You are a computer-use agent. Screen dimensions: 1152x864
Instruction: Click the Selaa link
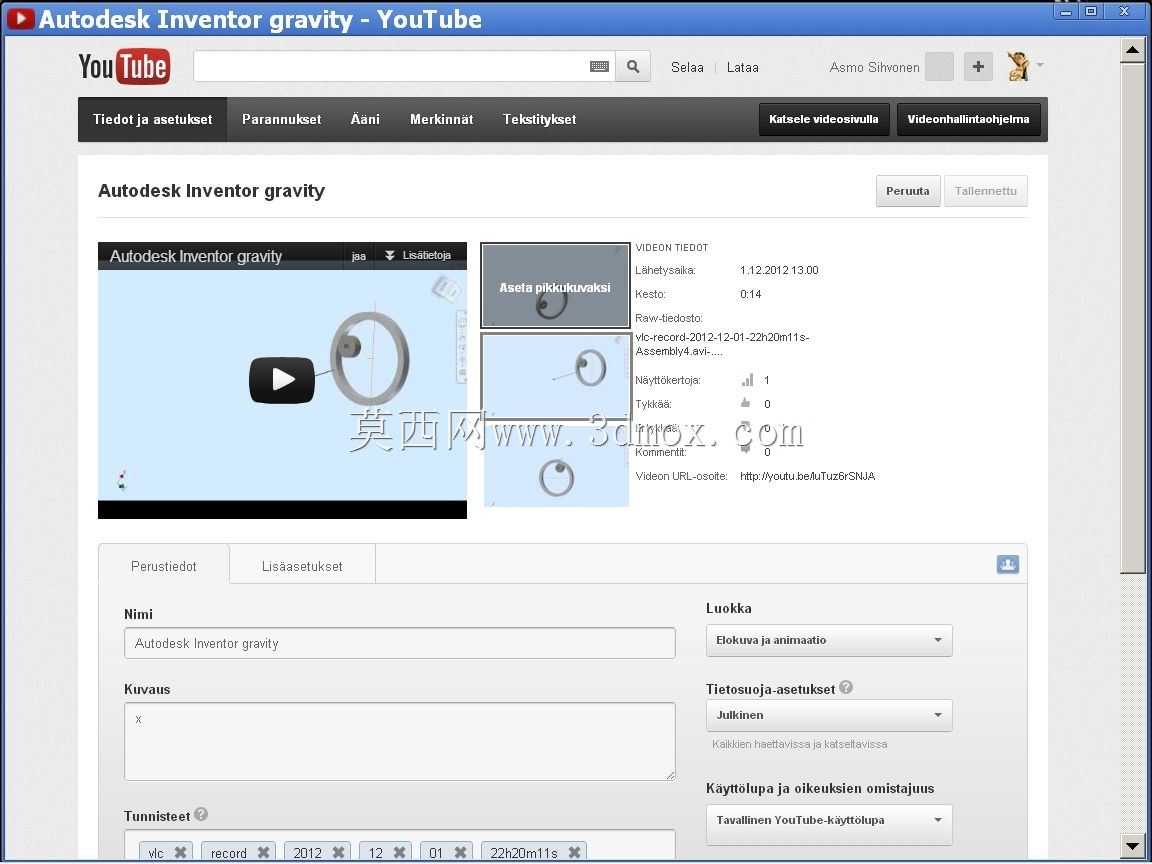(x=687, y=68)
